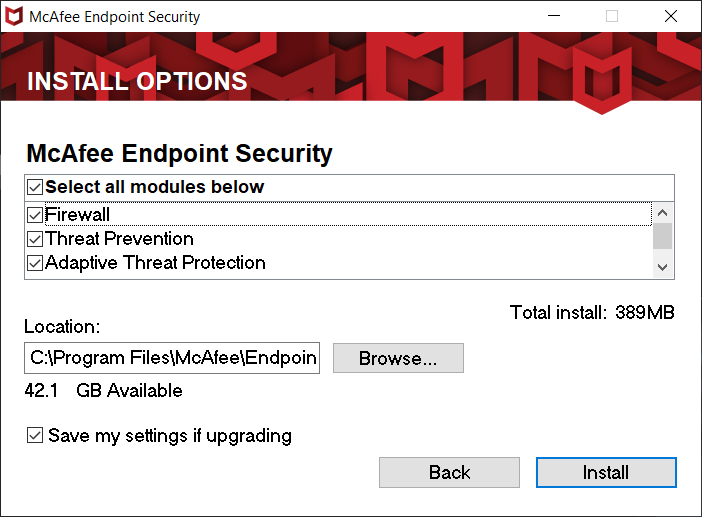Go Back to the previous step
702x517 pixels.
pos(449,472)
